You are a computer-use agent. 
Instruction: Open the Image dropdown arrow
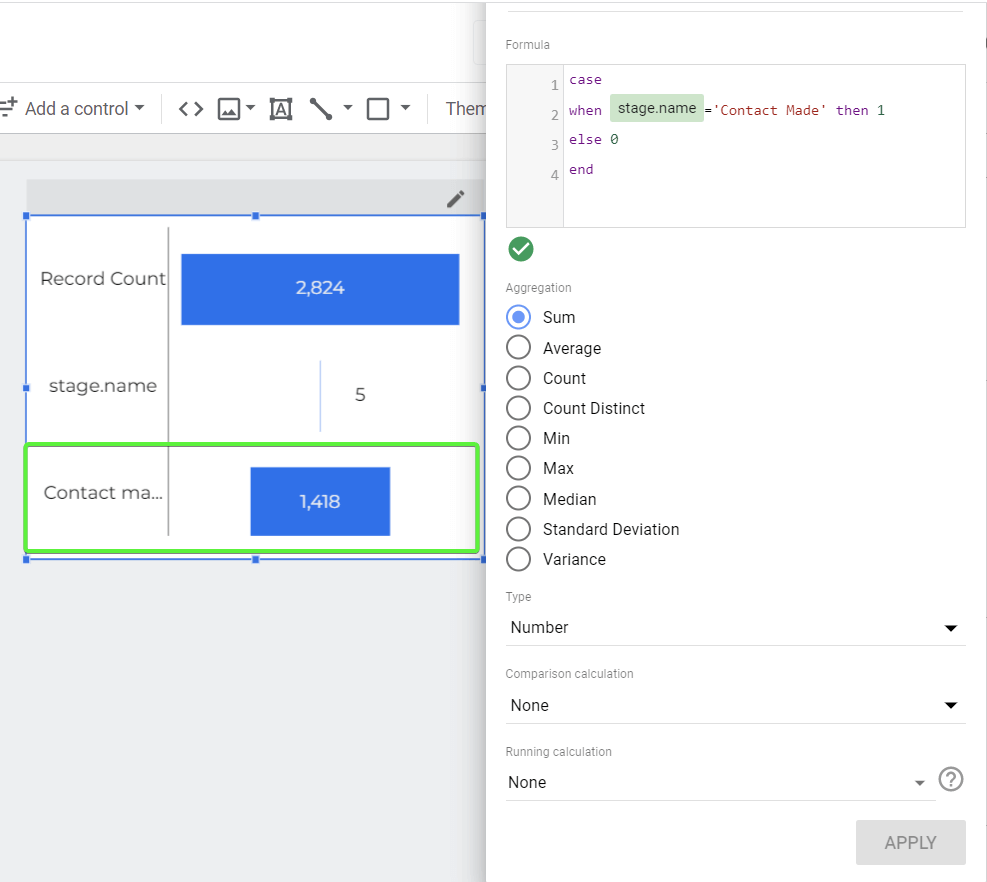click(250, 108)
